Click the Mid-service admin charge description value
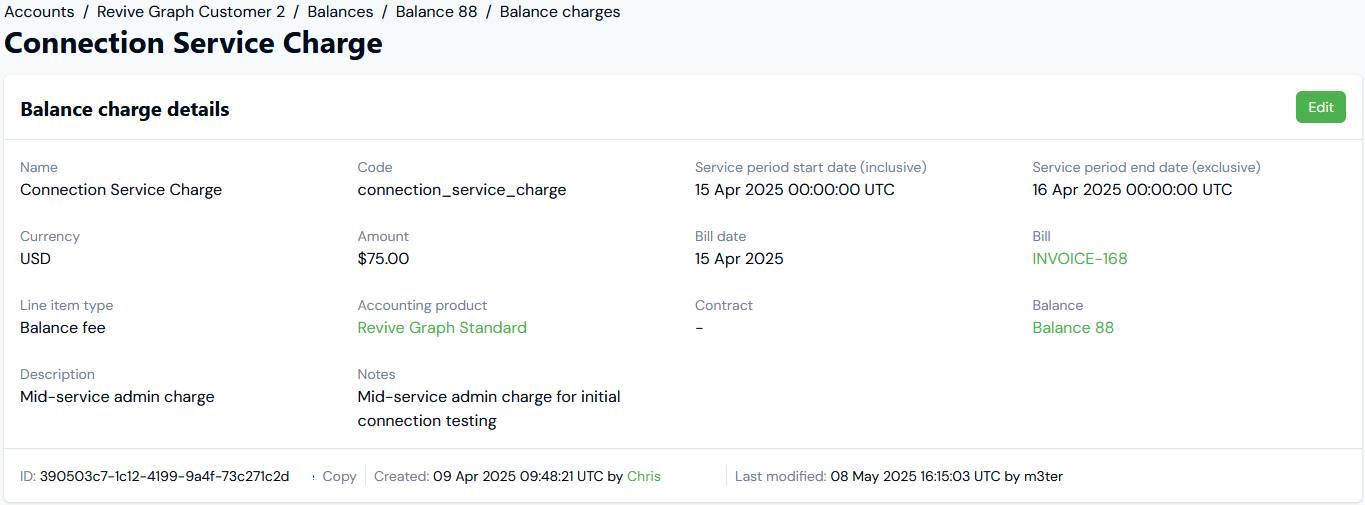 point(117,396)
